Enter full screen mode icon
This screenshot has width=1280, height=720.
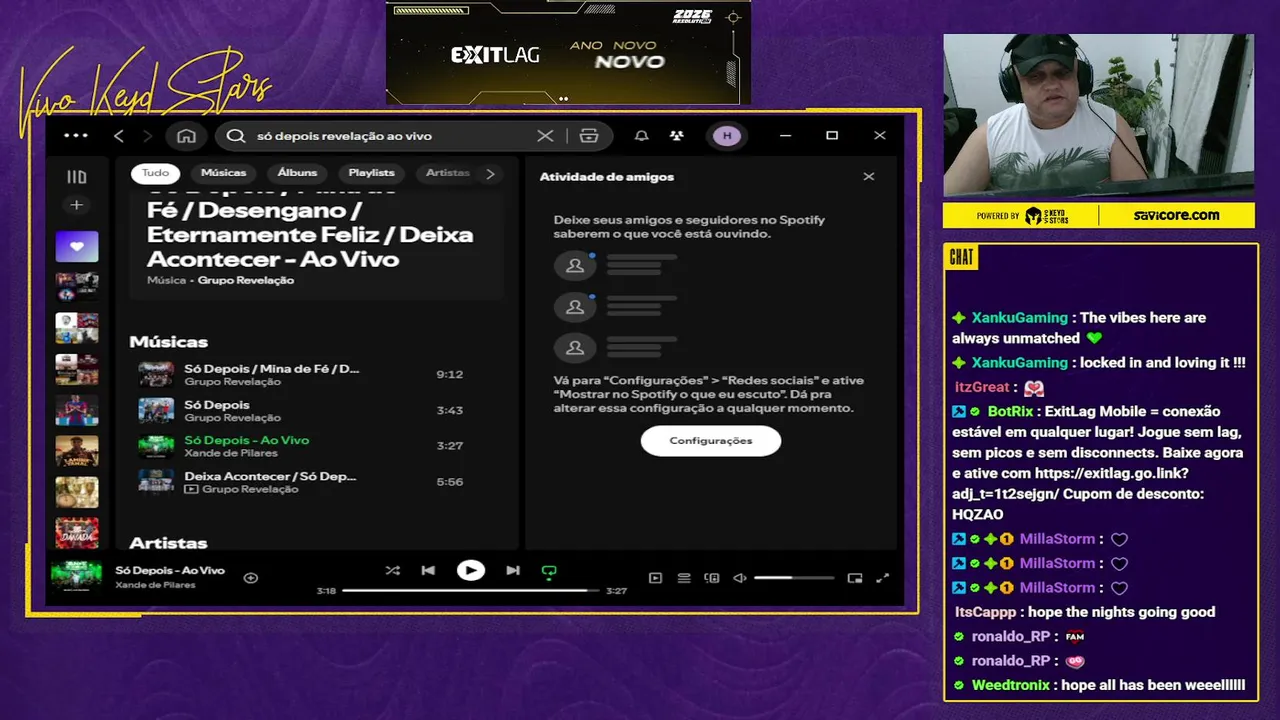tap(883, 577)
